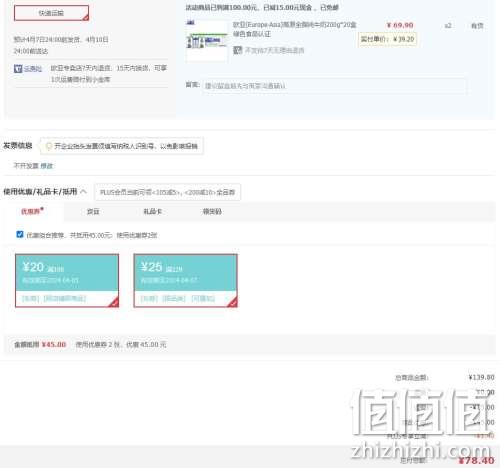Click the light bulb invoice tip icon
The image size is (500, 468).
[49, 146]
